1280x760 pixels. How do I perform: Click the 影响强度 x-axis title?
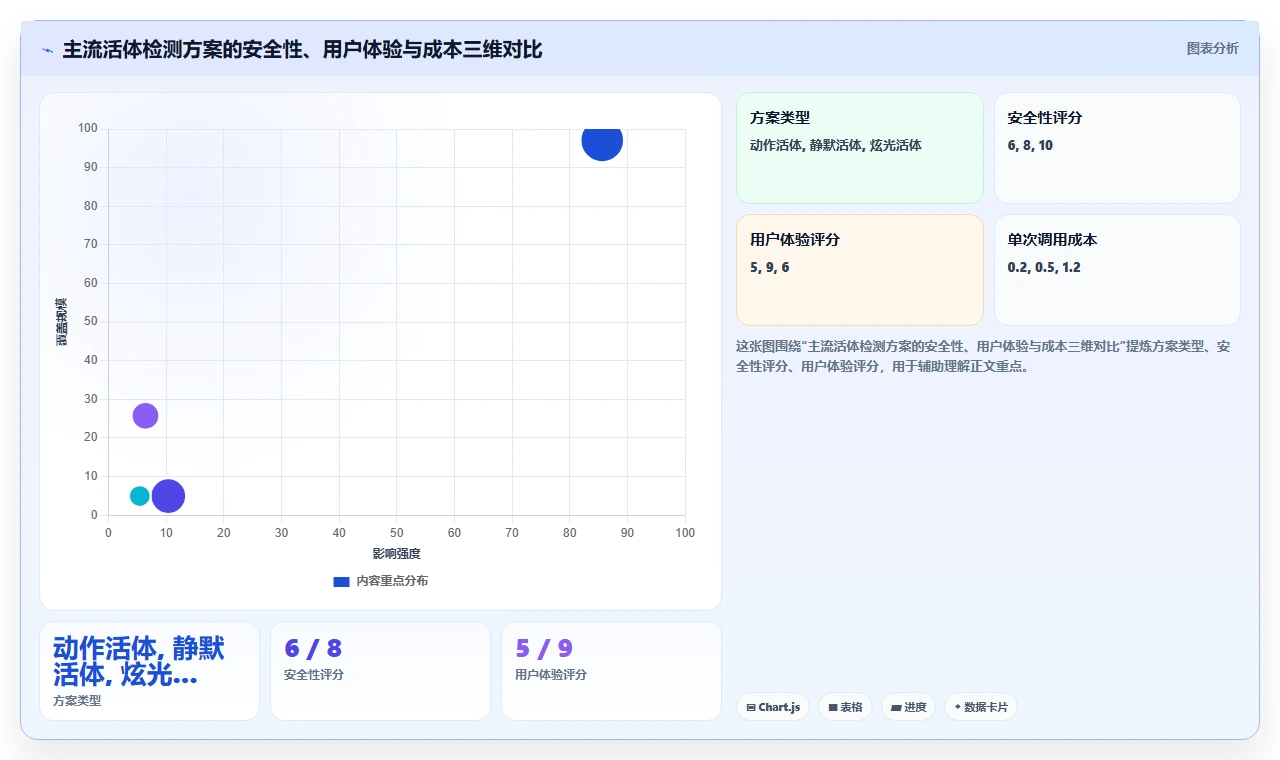[x=397, y=554]
